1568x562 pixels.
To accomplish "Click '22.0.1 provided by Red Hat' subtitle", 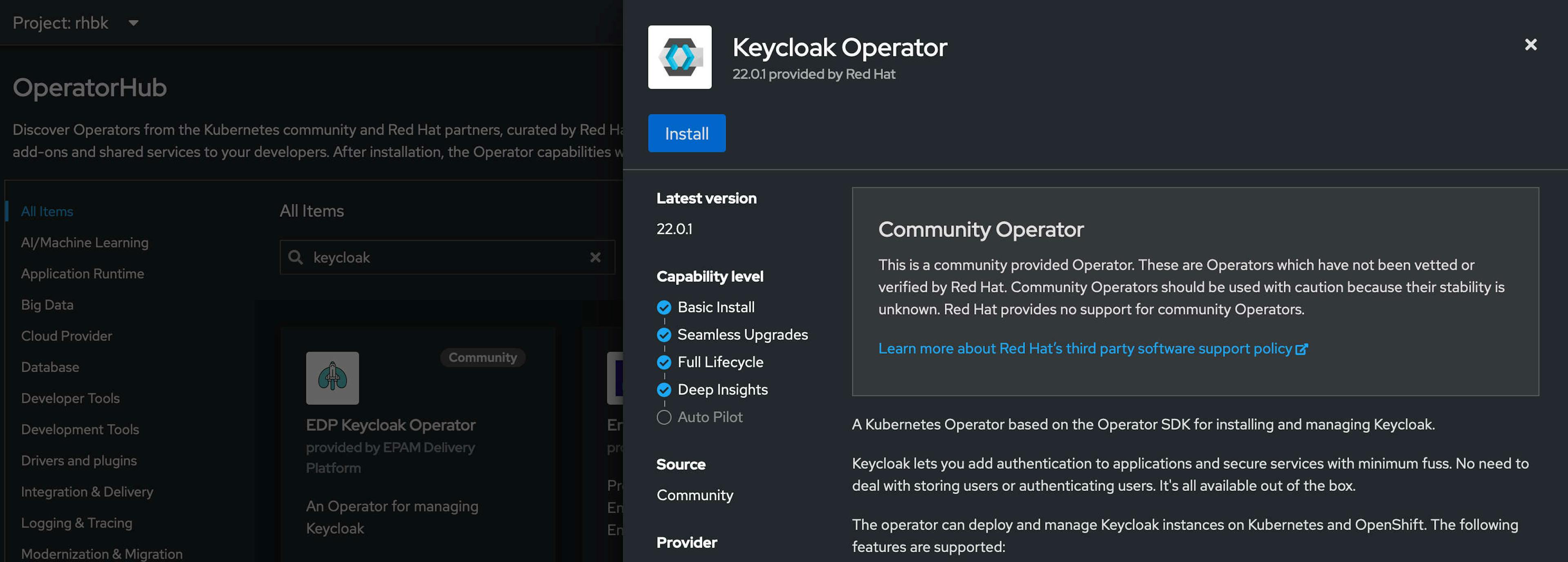I will [x=813, y=74].
